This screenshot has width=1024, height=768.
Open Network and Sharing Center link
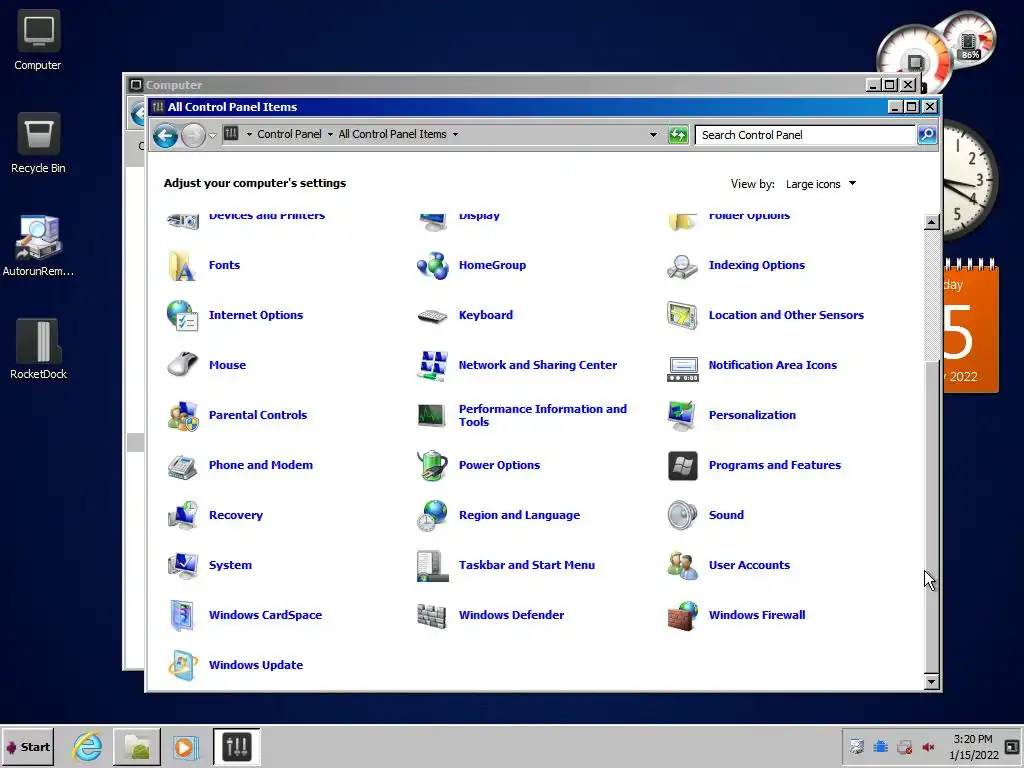(537, 365)
